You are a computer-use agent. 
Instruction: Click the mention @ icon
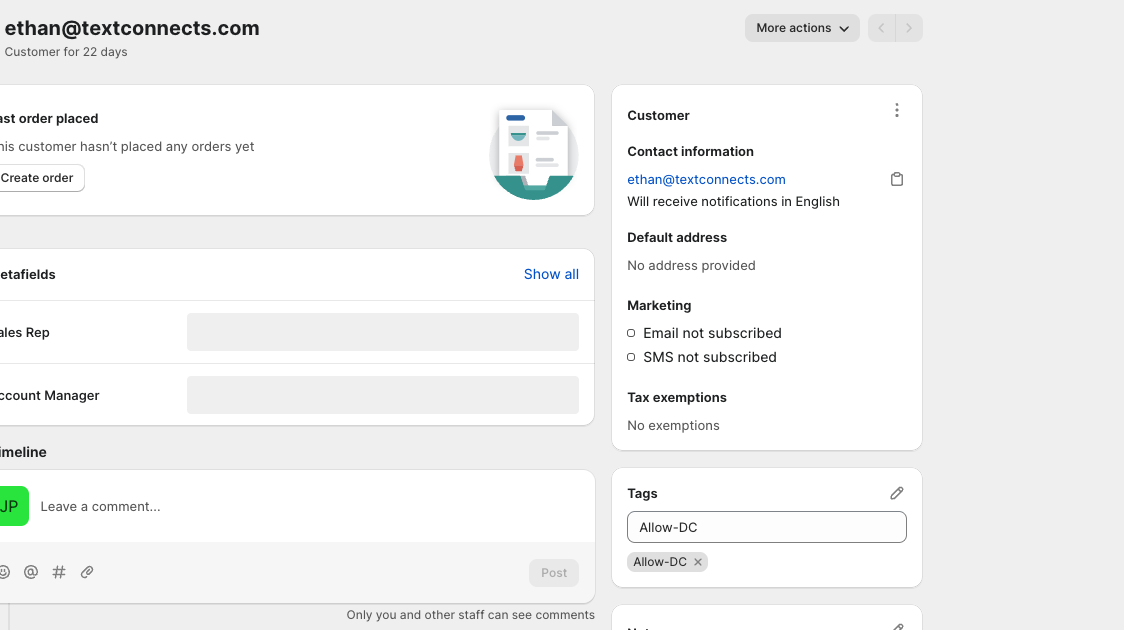(x=31, y=572)
